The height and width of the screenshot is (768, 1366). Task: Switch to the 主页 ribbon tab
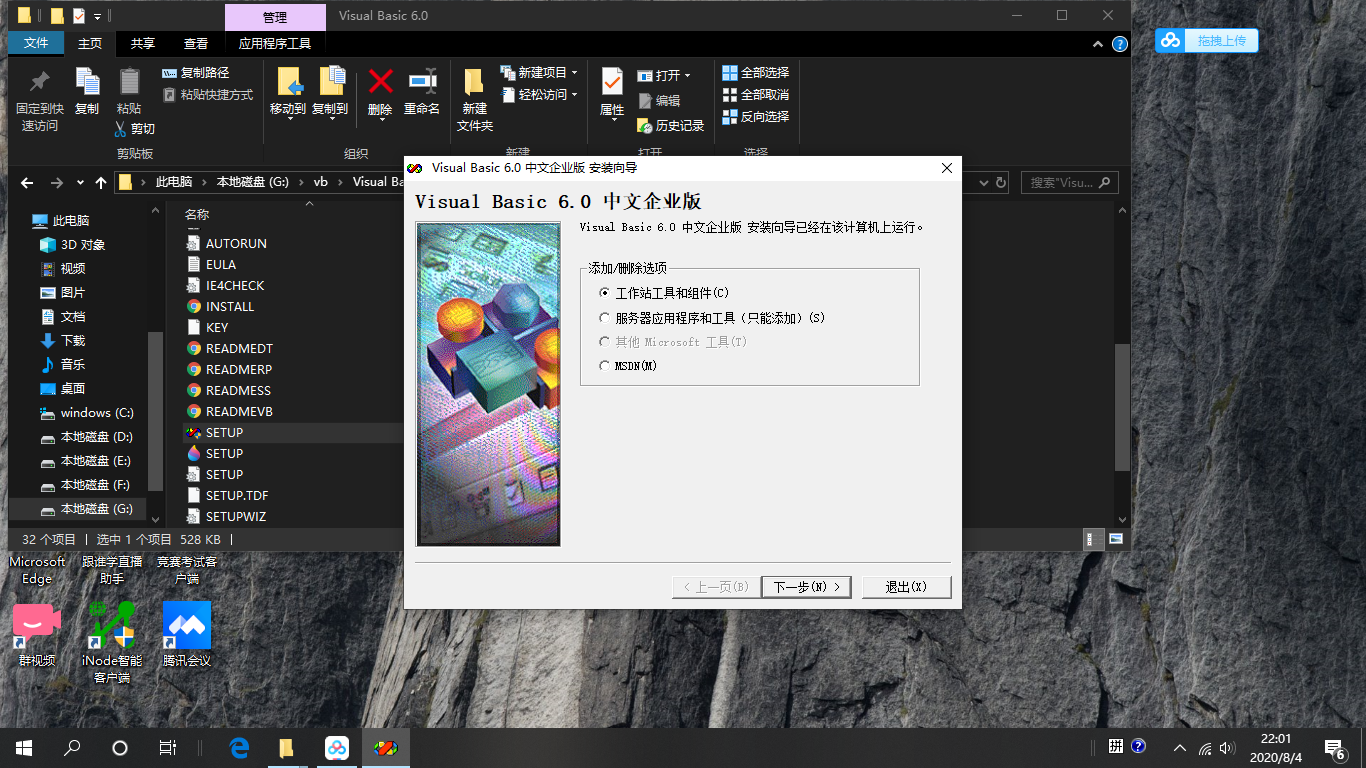(90, 43)
